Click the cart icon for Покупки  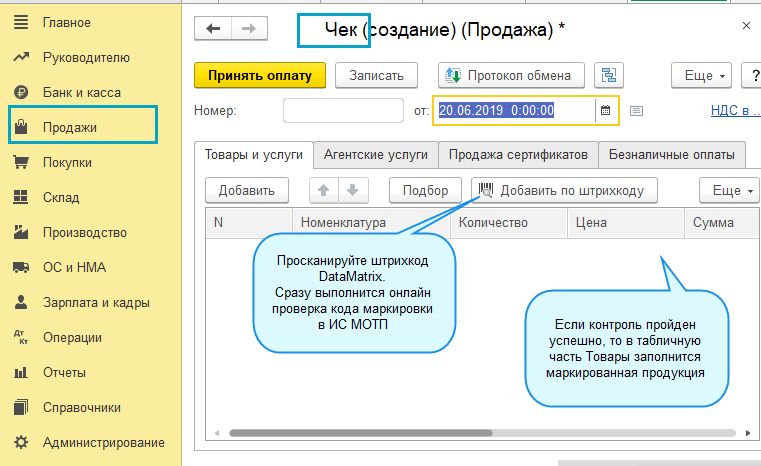(x=21, y=162)
